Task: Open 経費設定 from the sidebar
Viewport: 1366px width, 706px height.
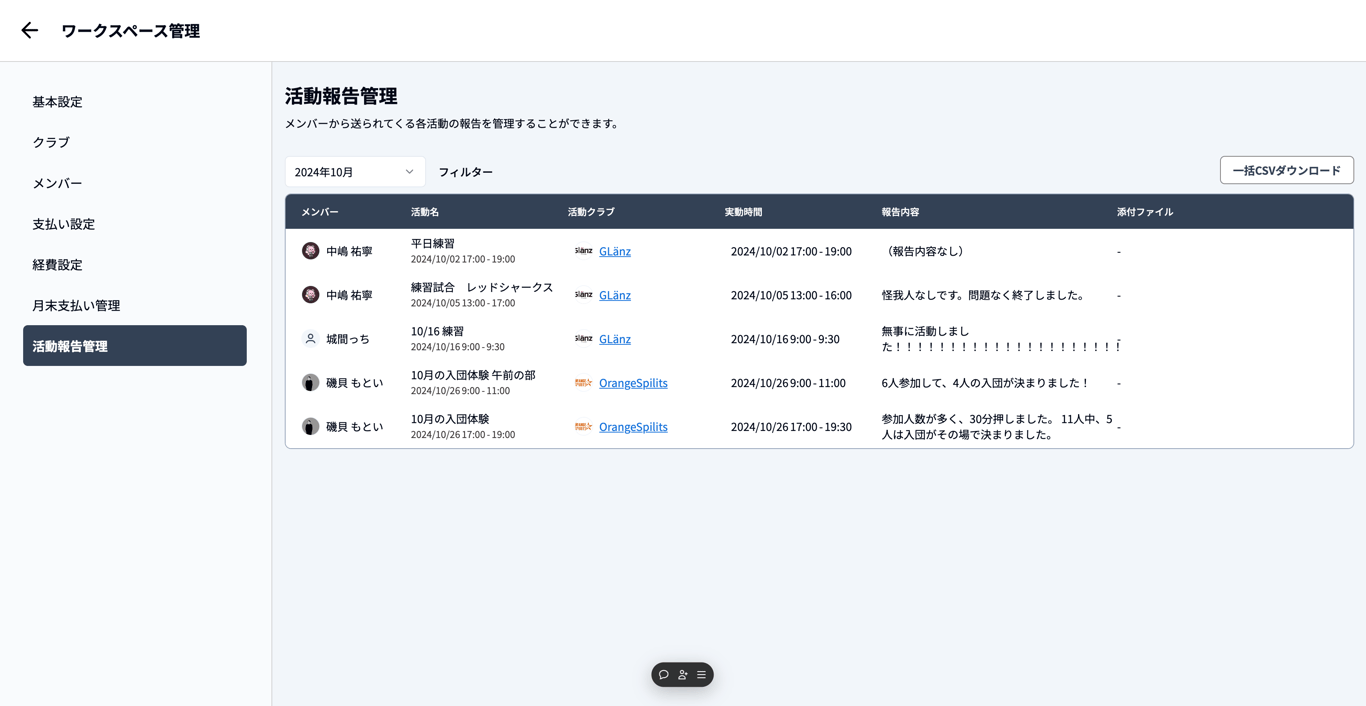Action: [x=57, y=265]
